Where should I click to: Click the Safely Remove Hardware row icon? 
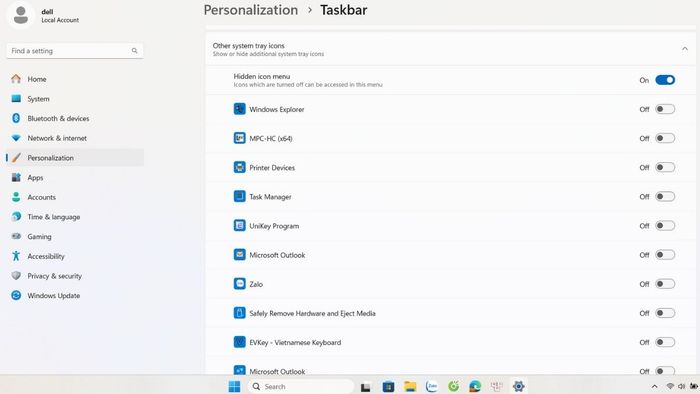(x=240, y=313)
